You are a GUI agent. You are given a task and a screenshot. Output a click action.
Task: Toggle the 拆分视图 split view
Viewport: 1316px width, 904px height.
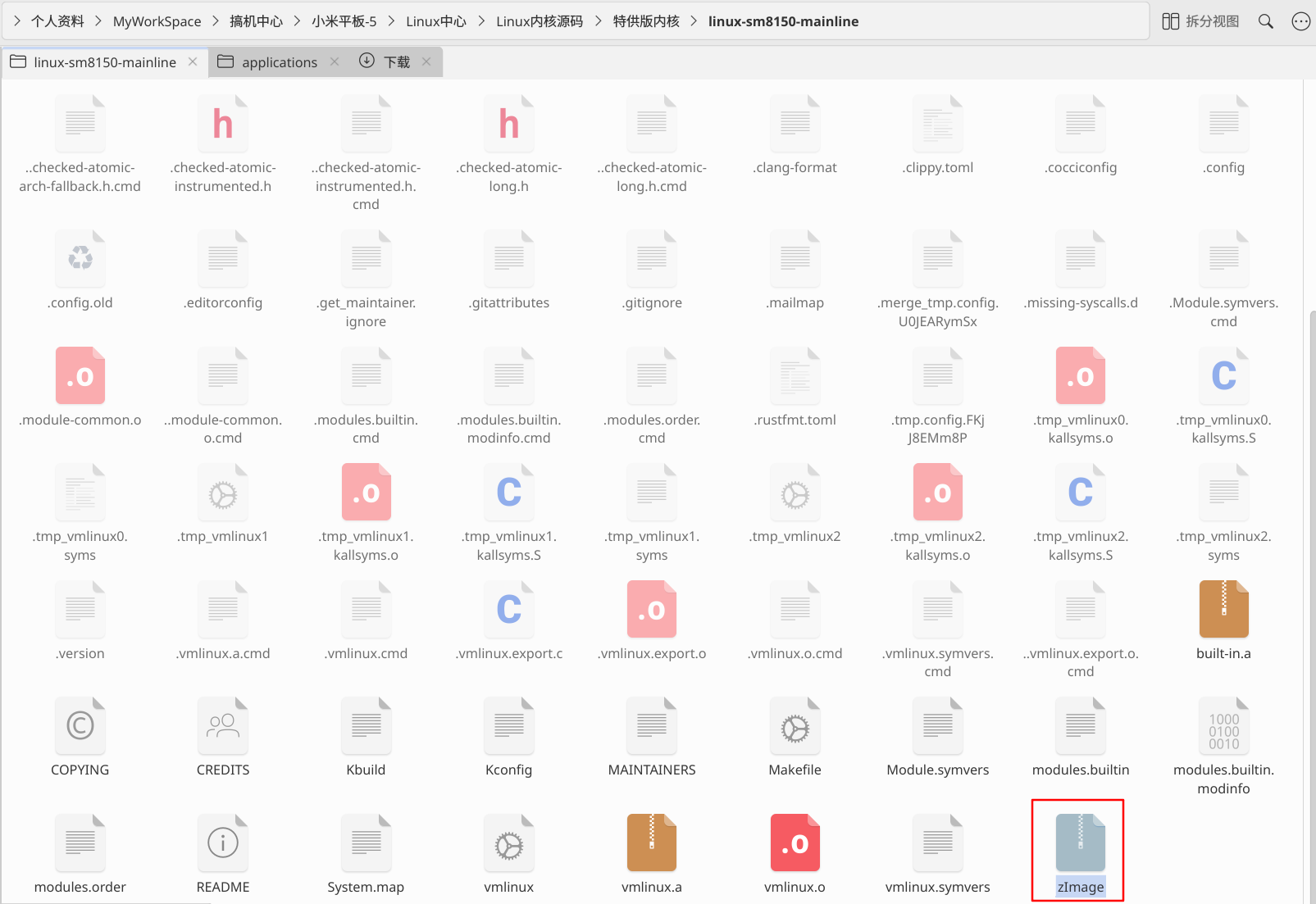[x=1201, y=21]
